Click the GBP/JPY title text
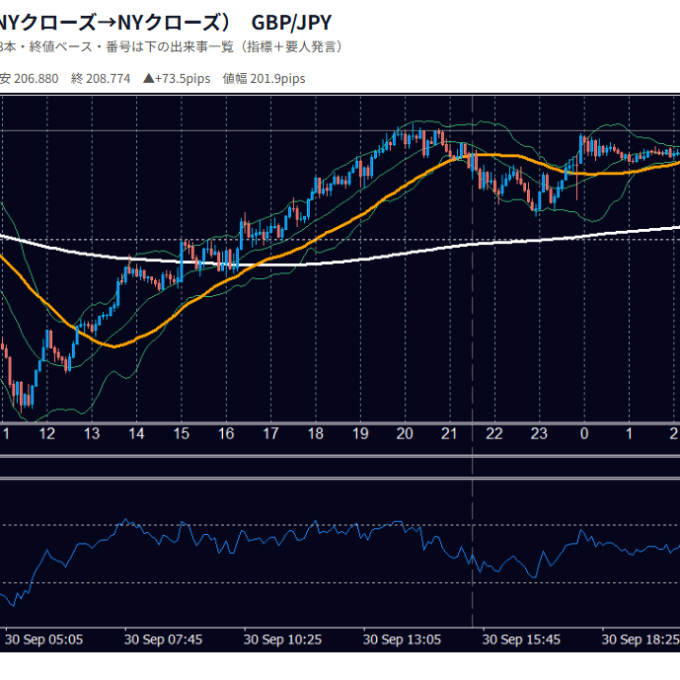The image size is (680, 680). click(x=291, y=23)
